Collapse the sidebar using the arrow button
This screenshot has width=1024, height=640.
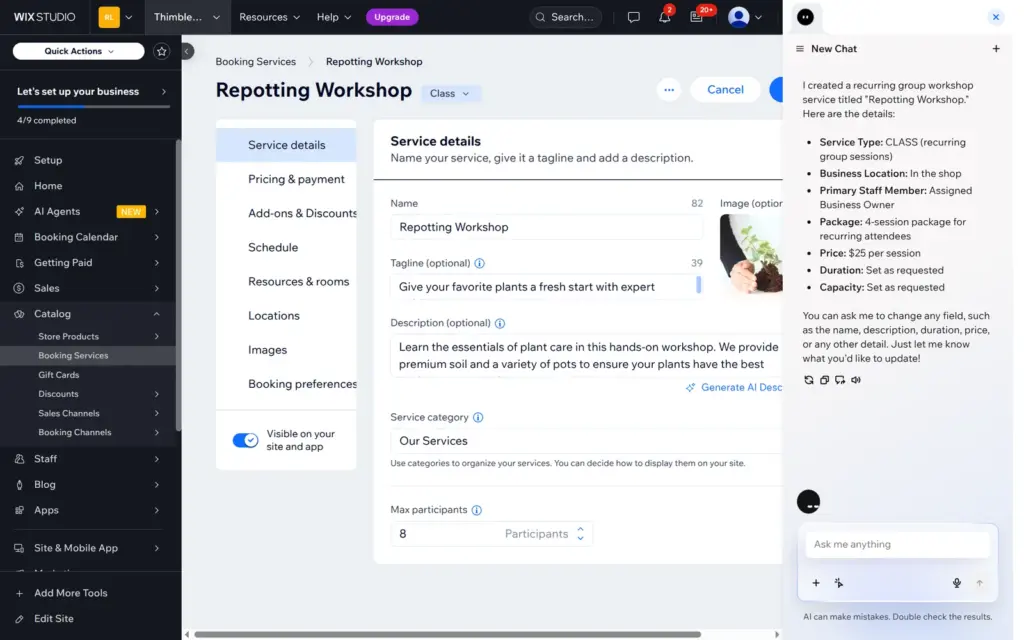coord(187,51)
